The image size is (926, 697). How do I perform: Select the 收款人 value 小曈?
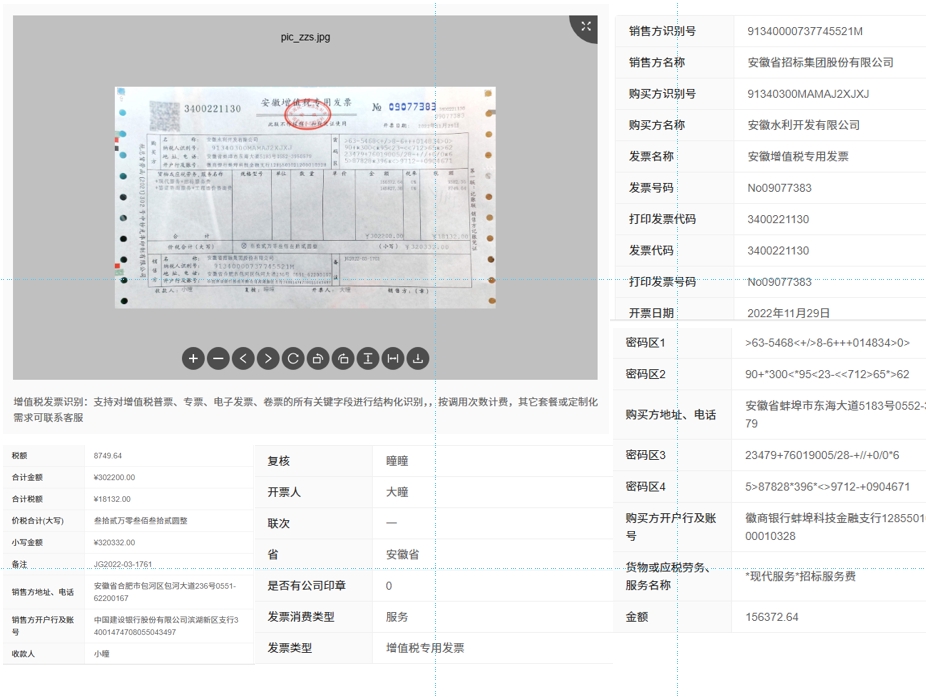coord(102,654)
